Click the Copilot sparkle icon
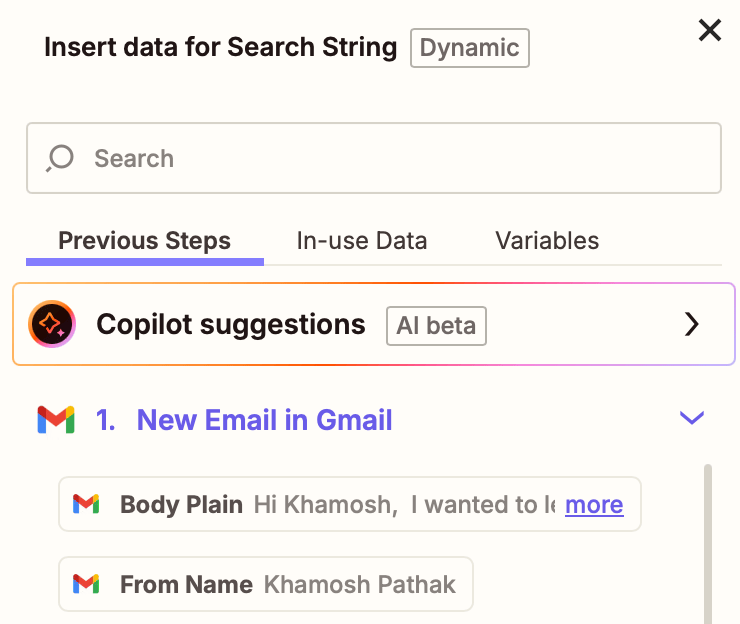Image resolution: width=740 pixels, height=624 pixels. (x=52, y=324)
